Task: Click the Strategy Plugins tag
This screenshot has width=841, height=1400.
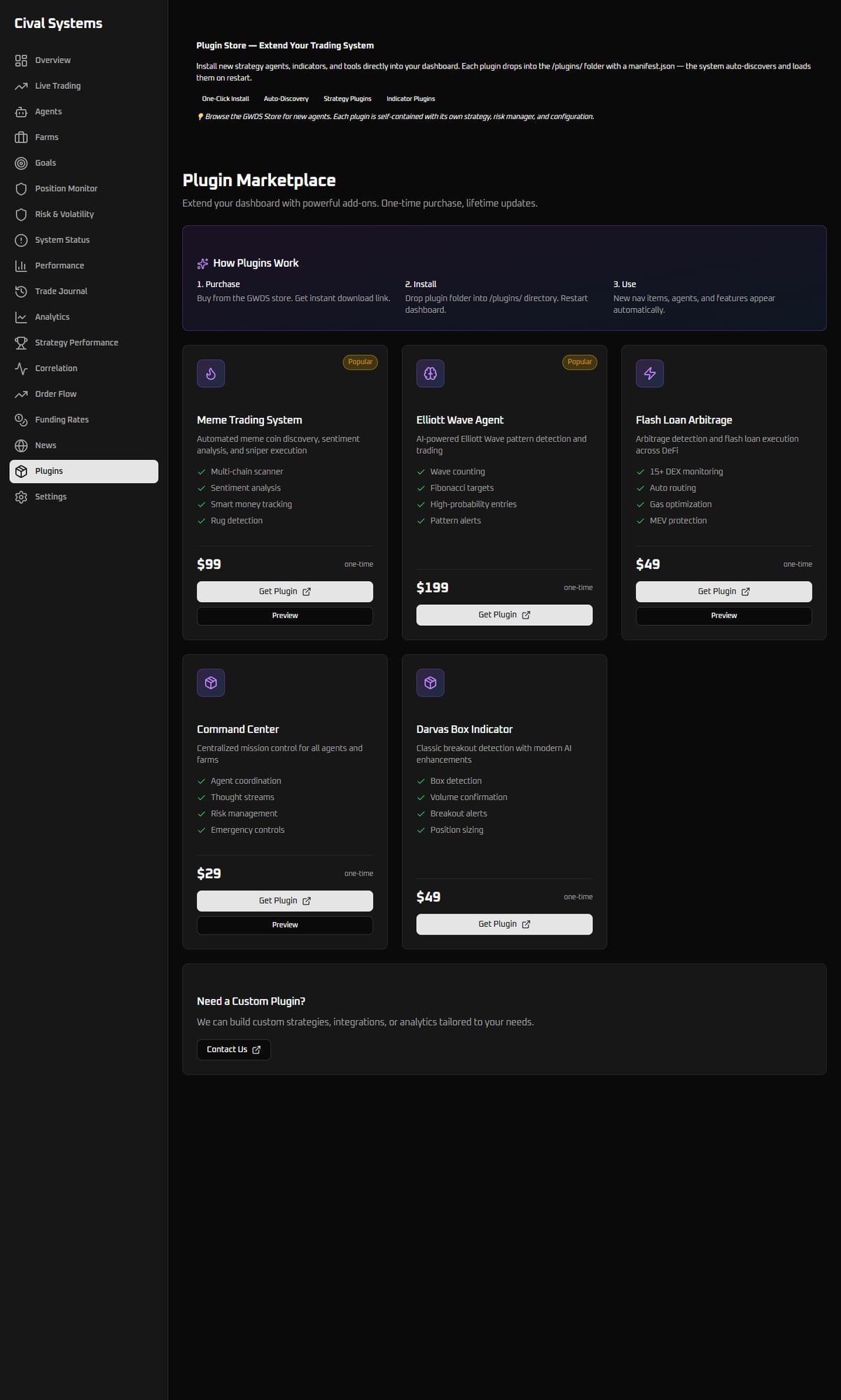Action: click(x=347, y=99)
